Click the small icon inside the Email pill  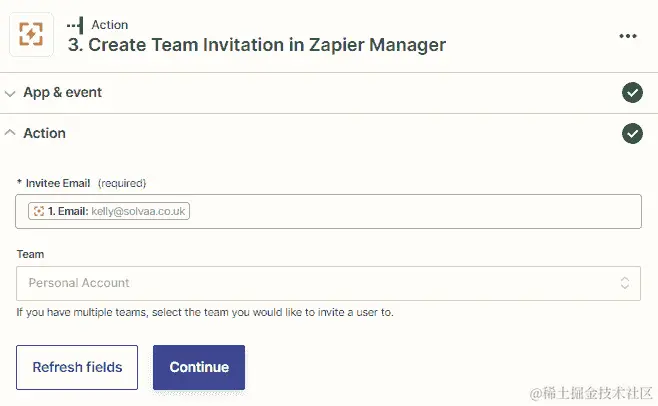tap(38, 211)
